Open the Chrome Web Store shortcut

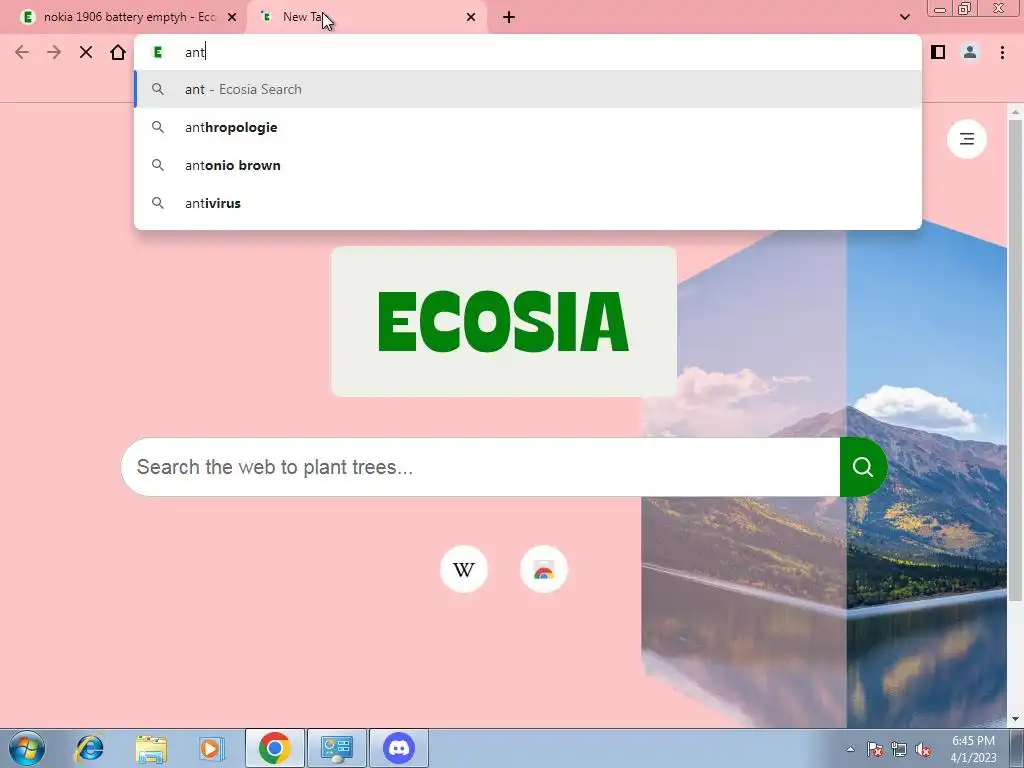pyautogui.click(x=543, y=569)
